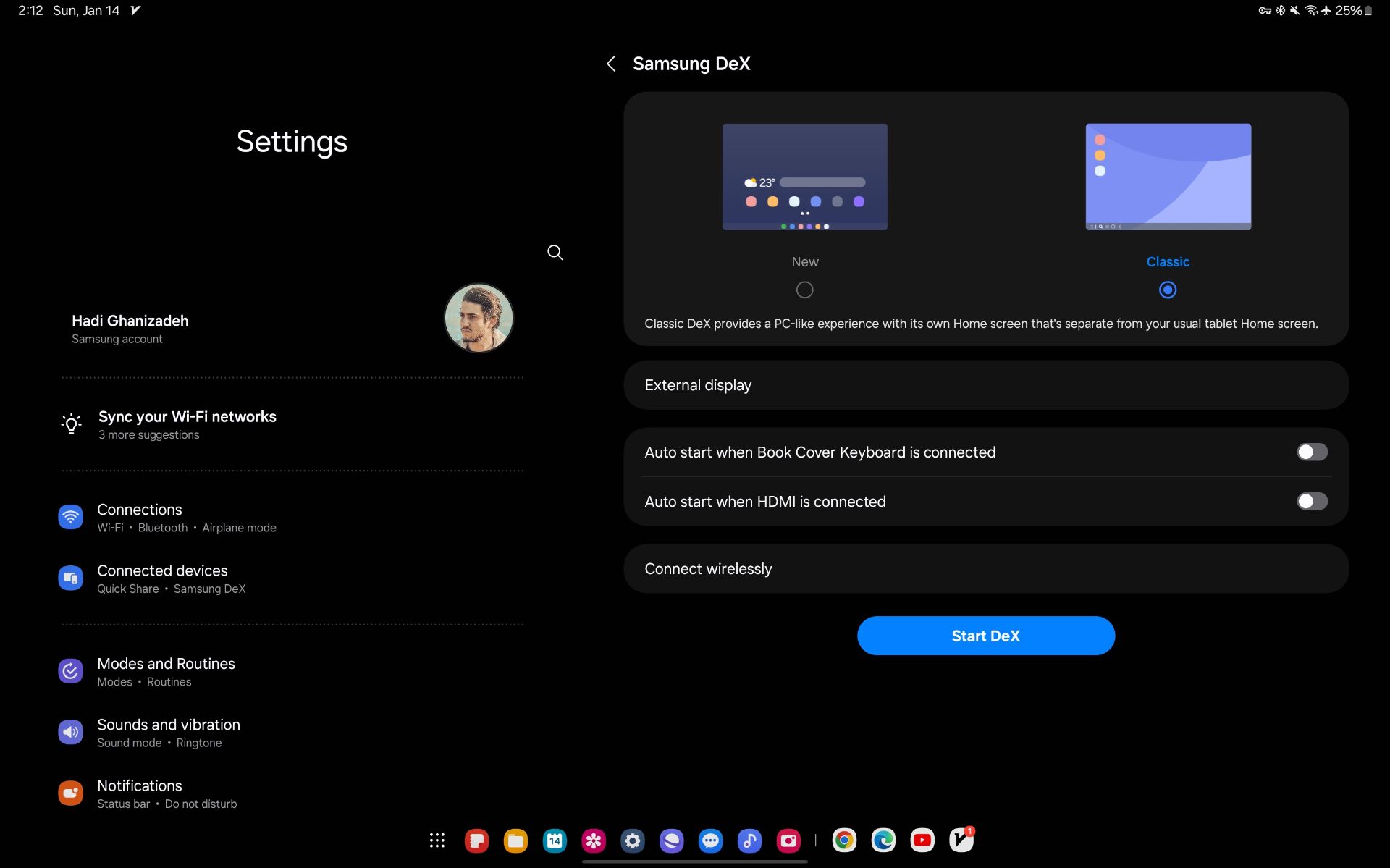Go back from Samsung DeX page
Screen dimensions: 1390x868
pyautogui.click(x=611, y=64)
